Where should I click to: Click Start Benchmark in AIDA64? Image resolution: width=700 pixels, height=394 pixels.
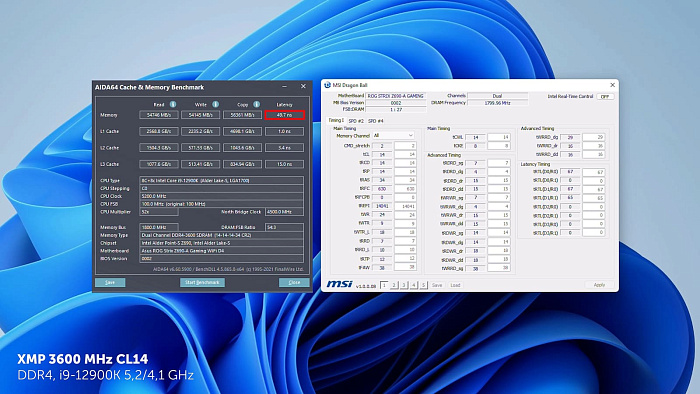coord(202,282)
